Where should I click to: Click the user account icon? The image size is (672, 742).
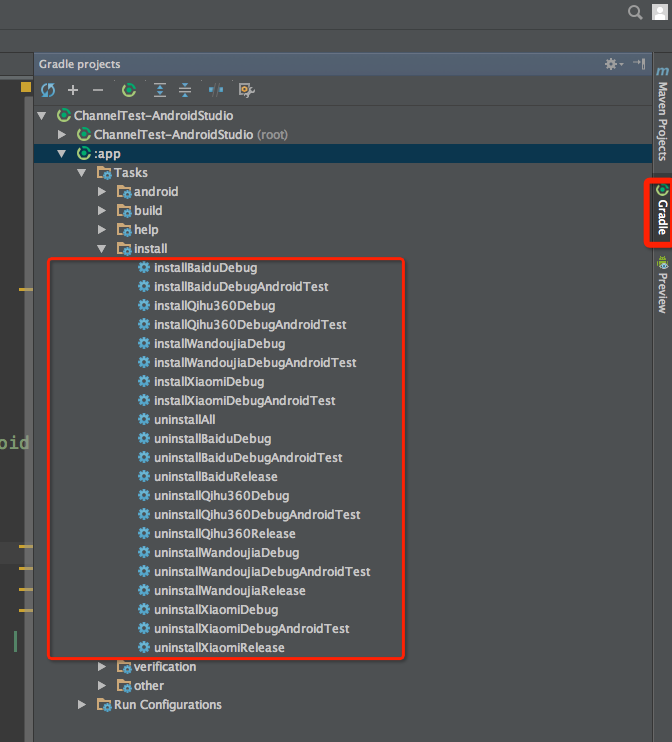pyautogui.click(x=660, y=12)
